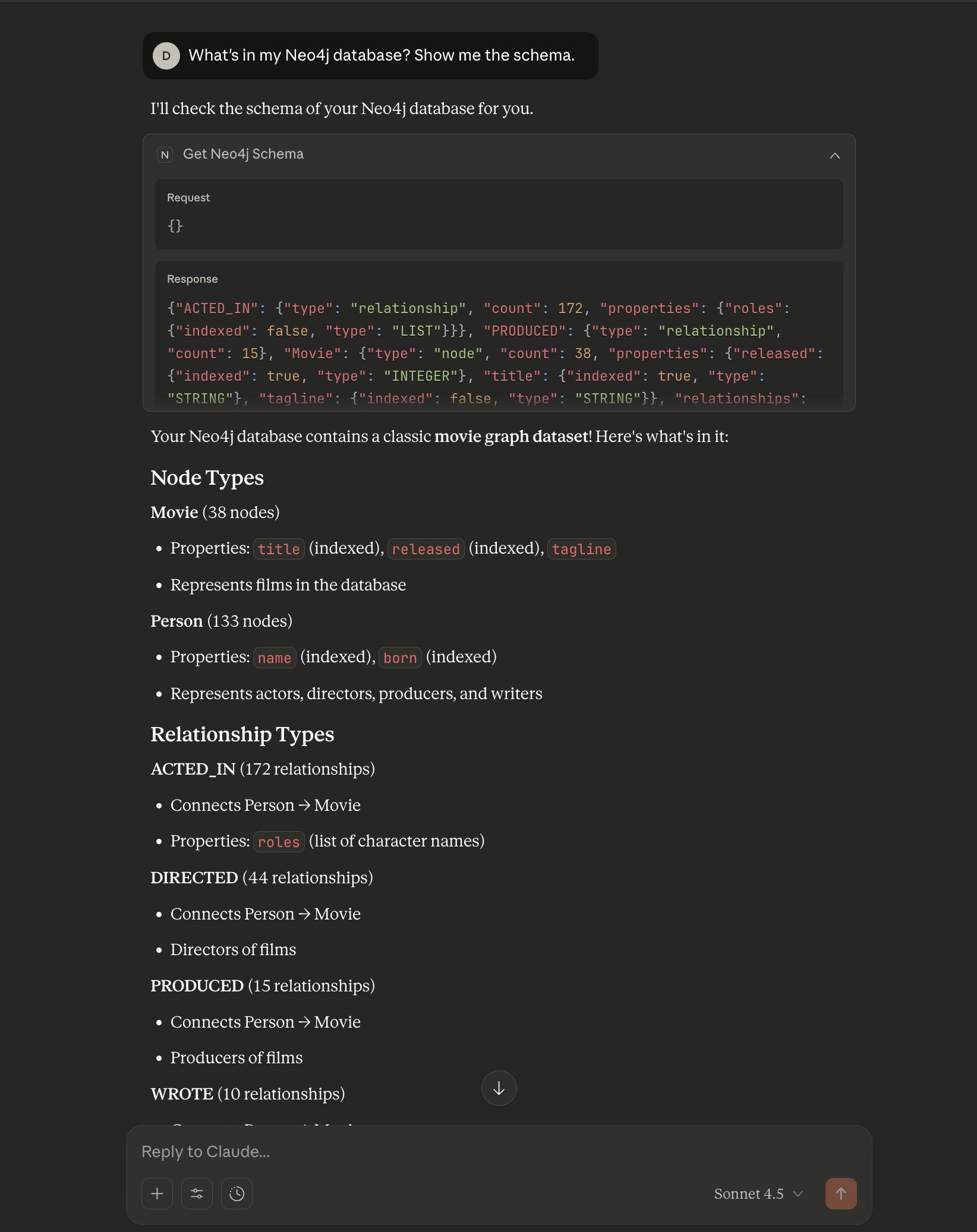Viewport: 977px width, 1232px height.
Task: Click the 'roles' property code tag
Action: coord(279,842)
